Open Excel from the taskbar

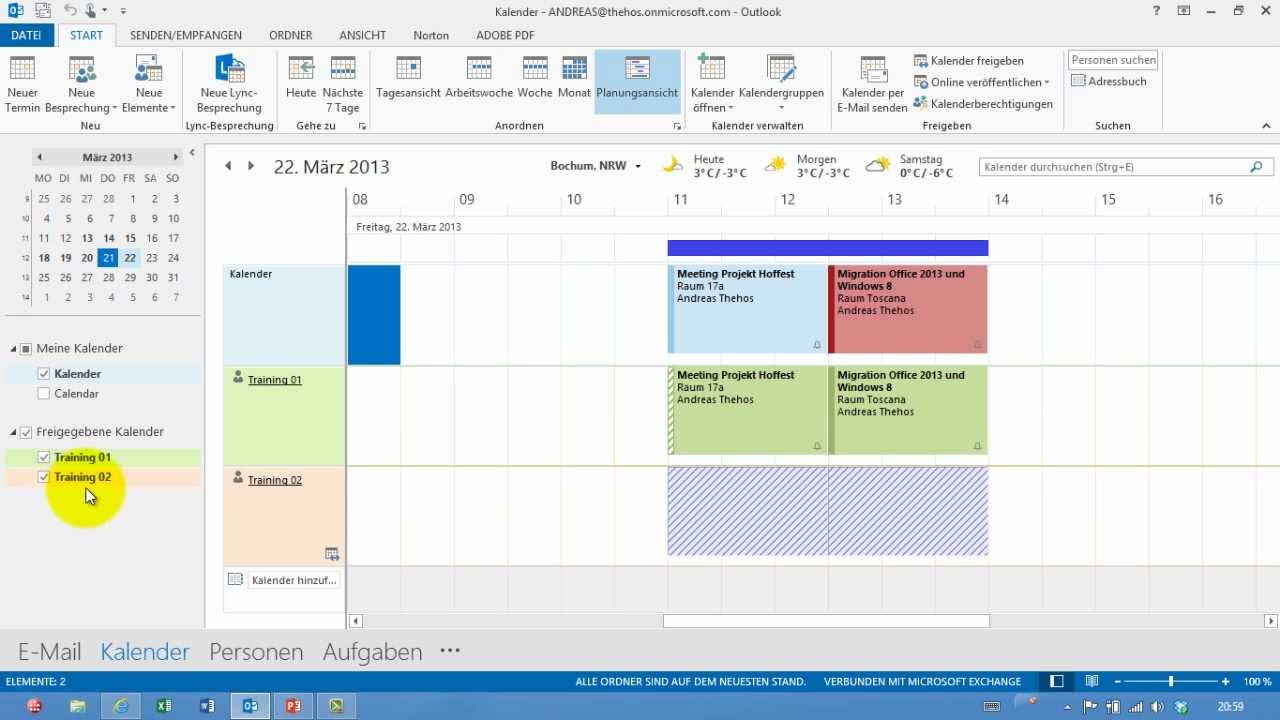[164, 706]
